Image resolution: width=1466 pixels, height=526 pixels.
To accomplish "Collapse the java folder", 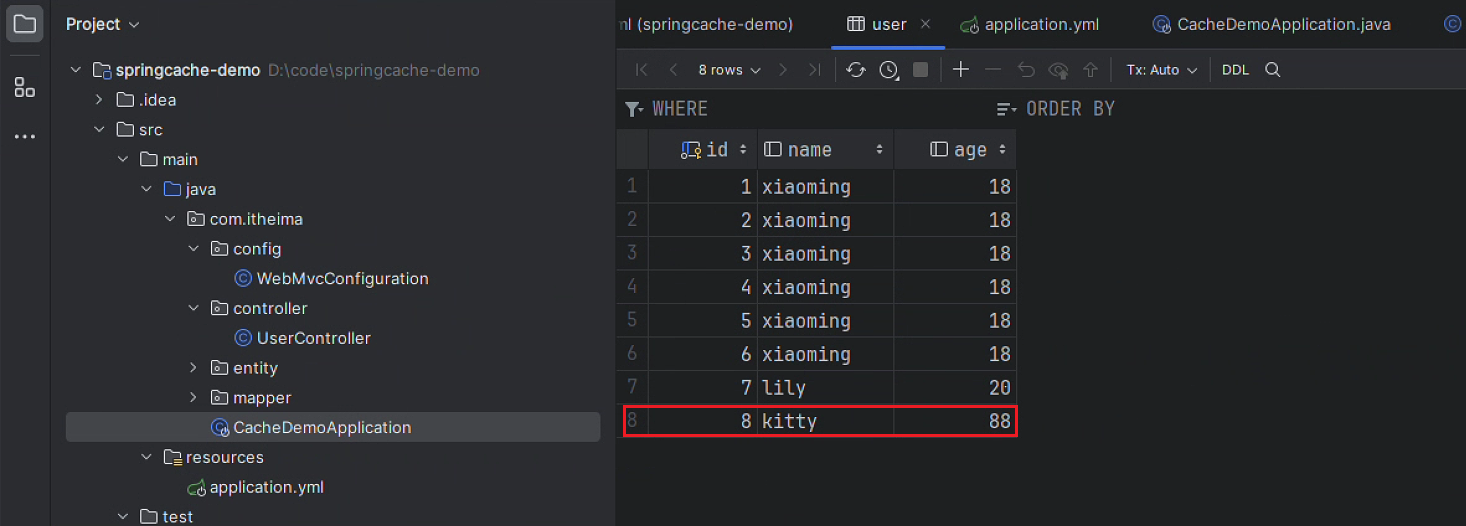I will click(x=147, y=189).
